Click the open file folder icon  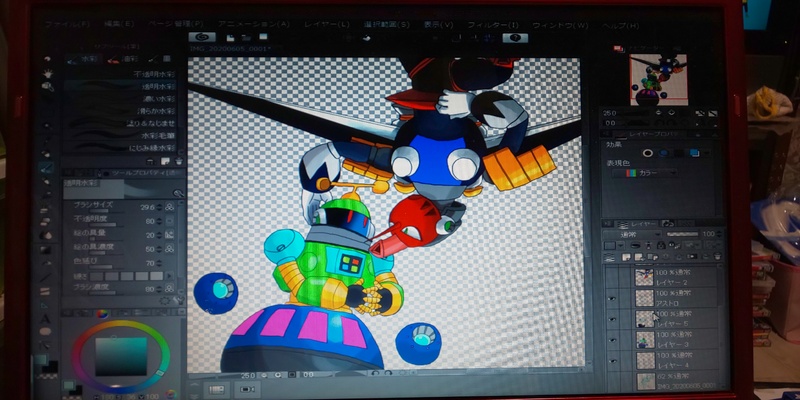click(246, 37)
